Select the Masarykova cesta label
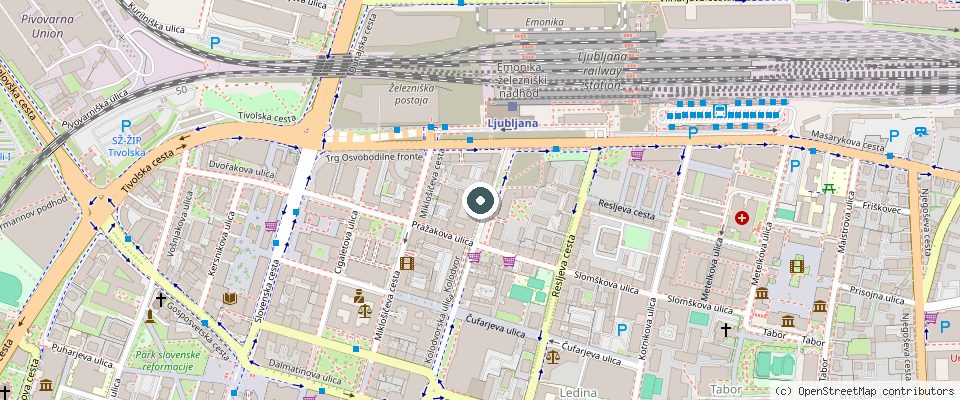960x400 pixels. pyautogui.click(x=847, y=142)
